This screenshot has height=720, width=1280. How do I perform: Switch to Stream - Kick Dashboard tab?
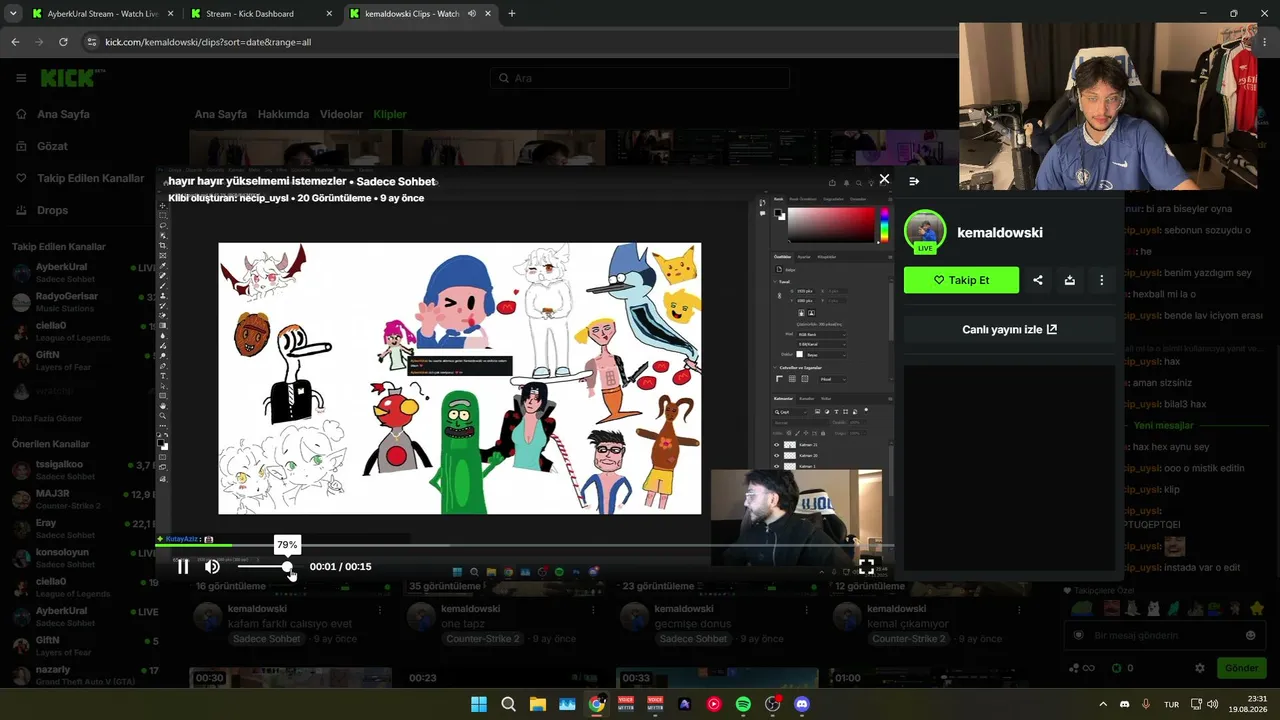tap(262, 14)
